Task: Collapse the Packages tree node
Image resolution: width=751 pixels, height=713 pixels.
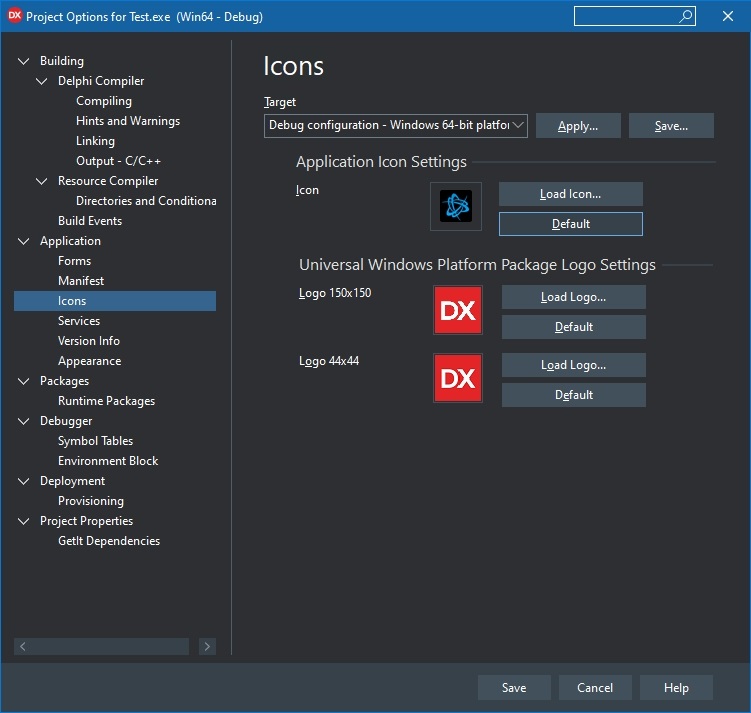Action: coord(23,381)
